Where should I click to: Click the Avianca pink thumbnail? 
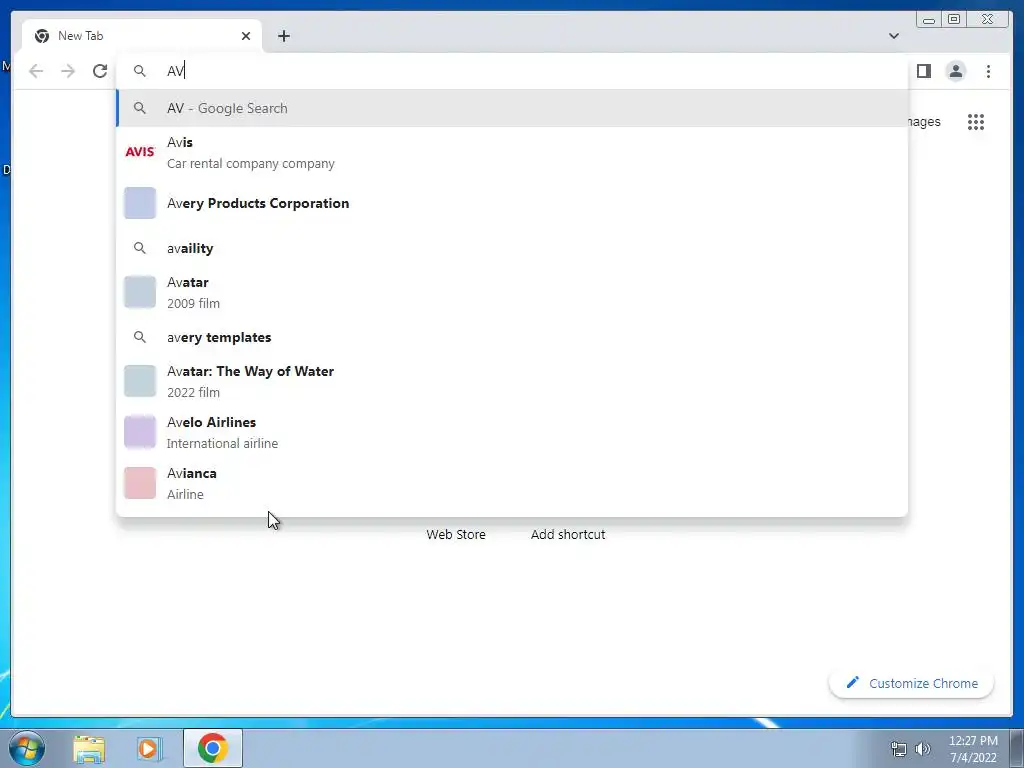[140, 483]
